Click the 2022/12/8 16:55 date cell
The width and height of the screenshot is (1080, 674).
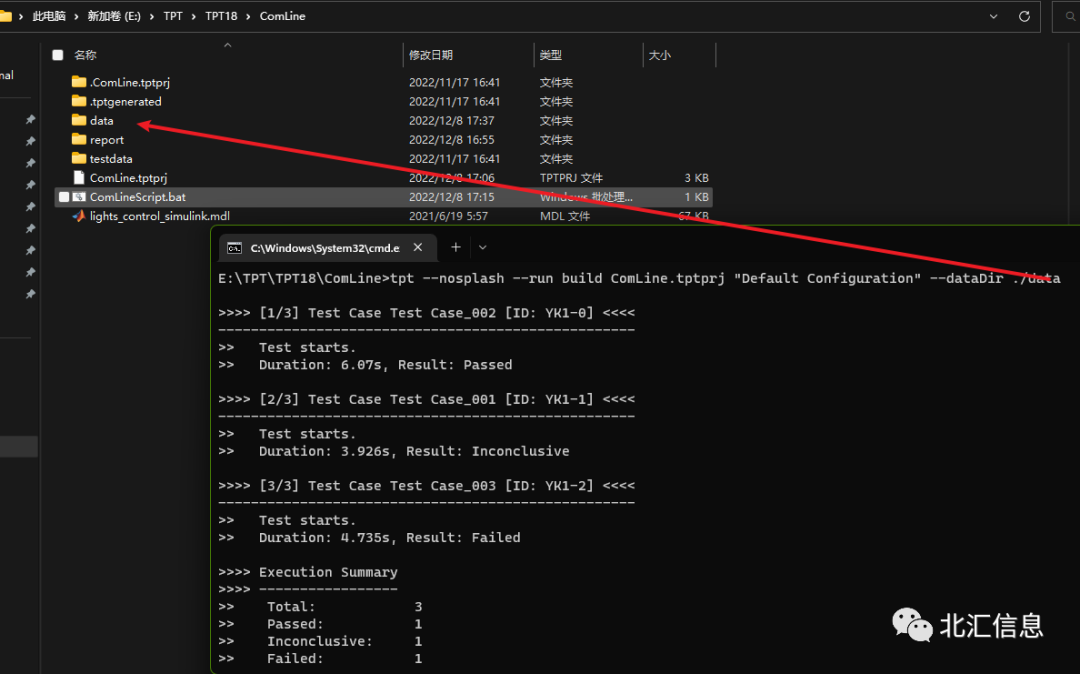click(451, 140)
